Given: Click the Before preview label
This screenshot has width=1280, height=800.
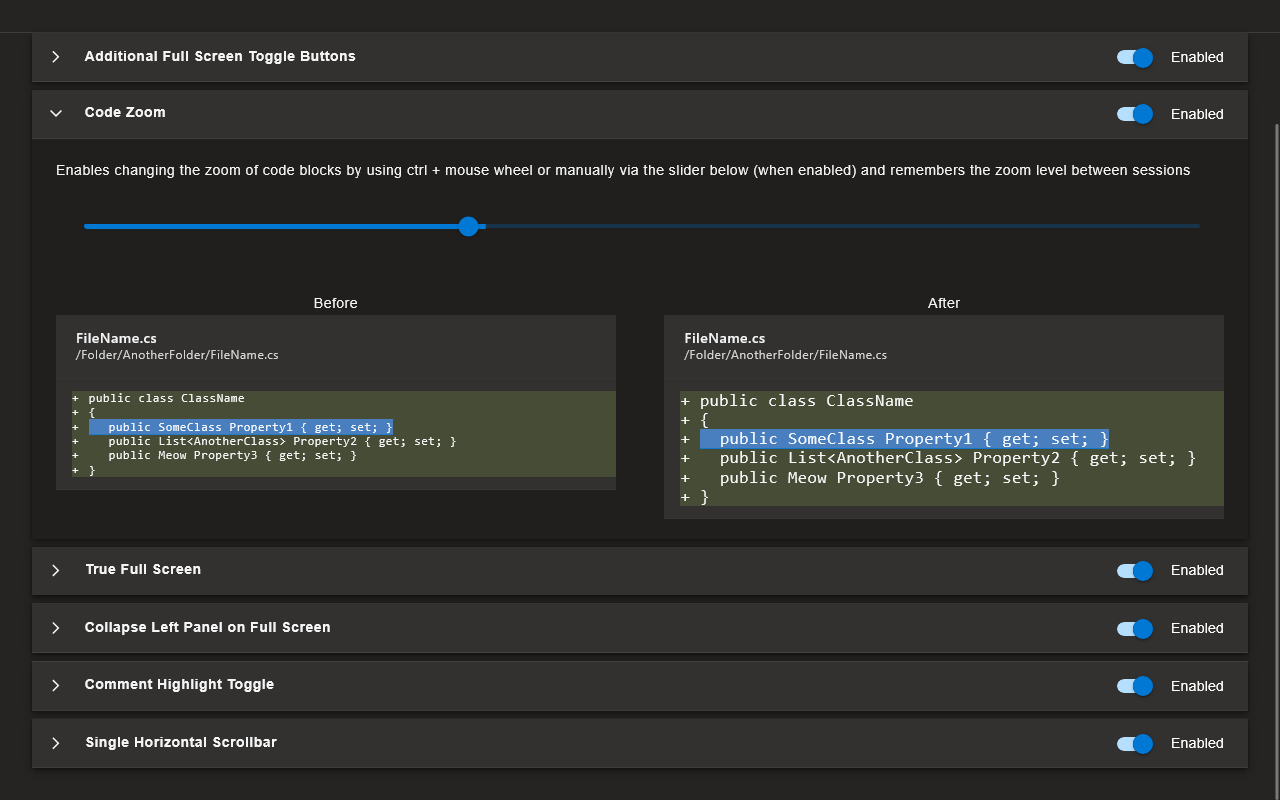Looking at the screenshot, I should click(x=335, y=303).
